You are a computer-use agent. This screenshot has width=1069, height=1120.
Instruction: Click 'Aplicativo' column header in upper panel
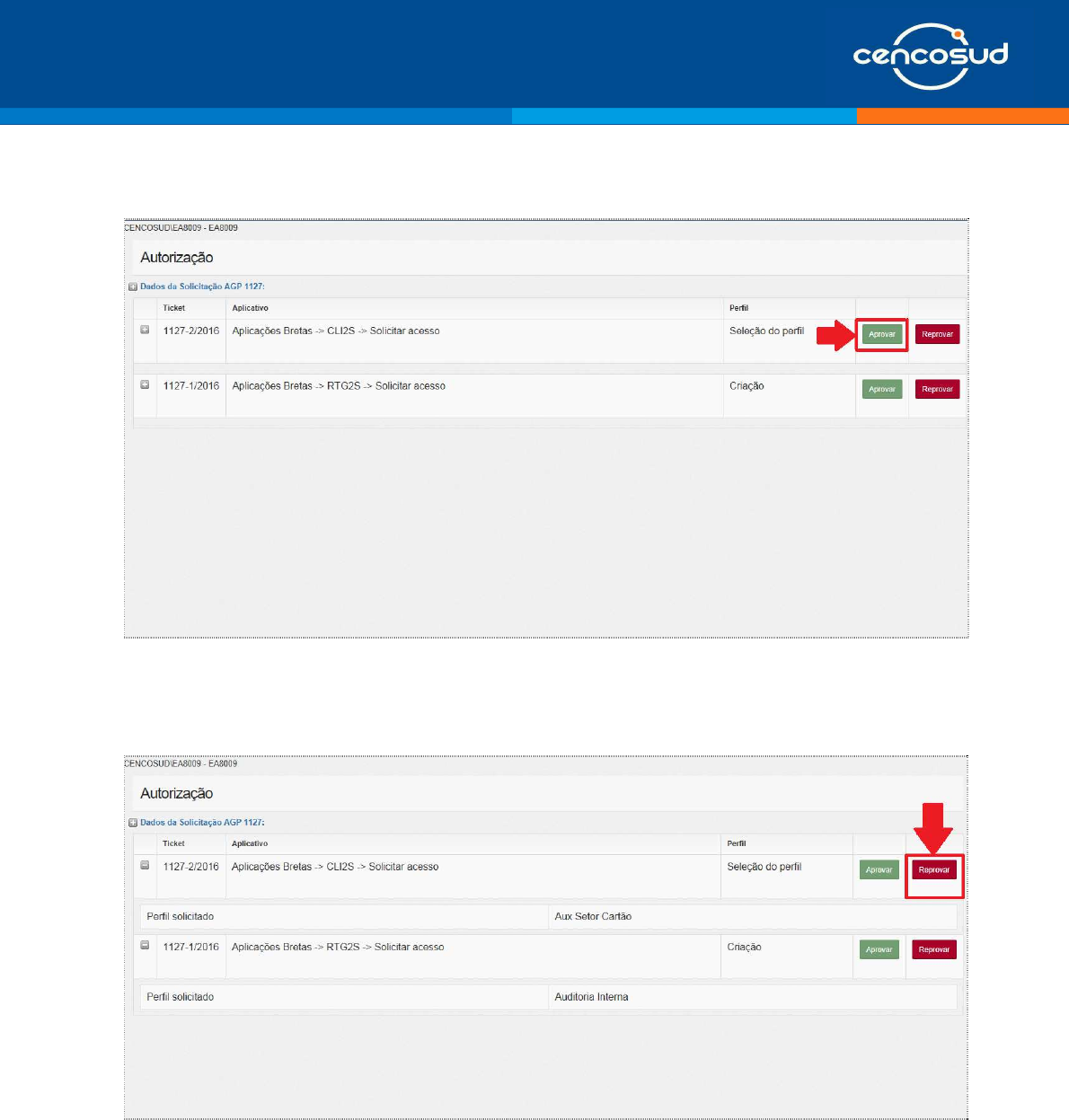[x=251, y=308]
